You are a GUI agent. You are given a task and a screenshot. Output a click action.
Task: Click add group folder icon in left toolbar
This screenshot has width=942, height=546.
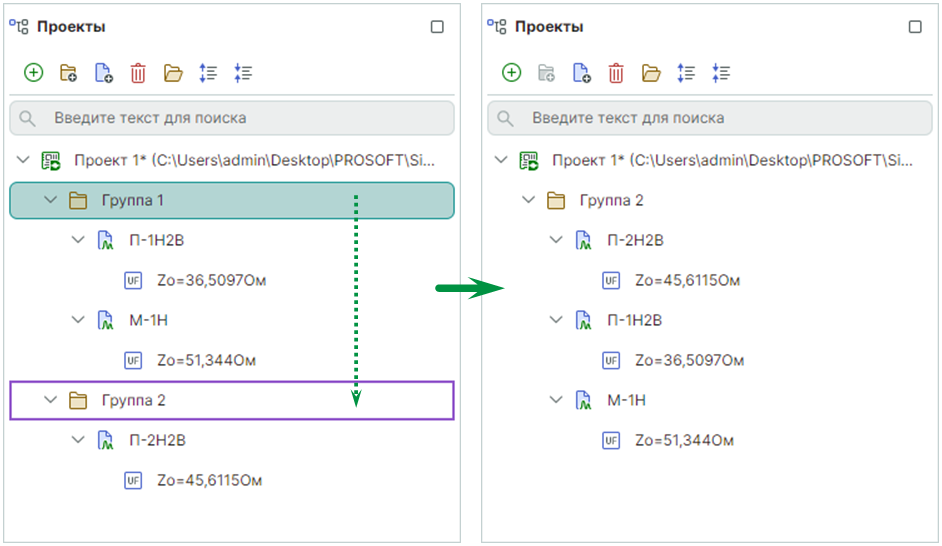coord(68,72)
